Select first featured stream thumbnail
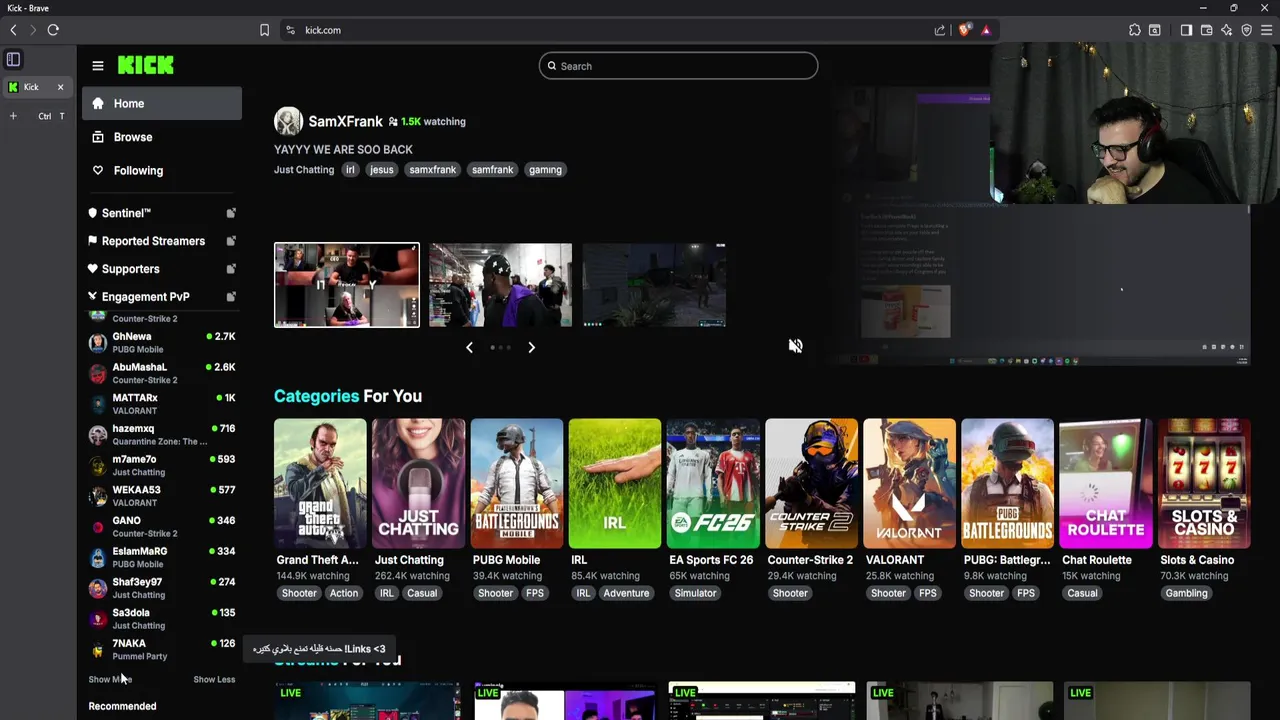 tap(347, 285)
